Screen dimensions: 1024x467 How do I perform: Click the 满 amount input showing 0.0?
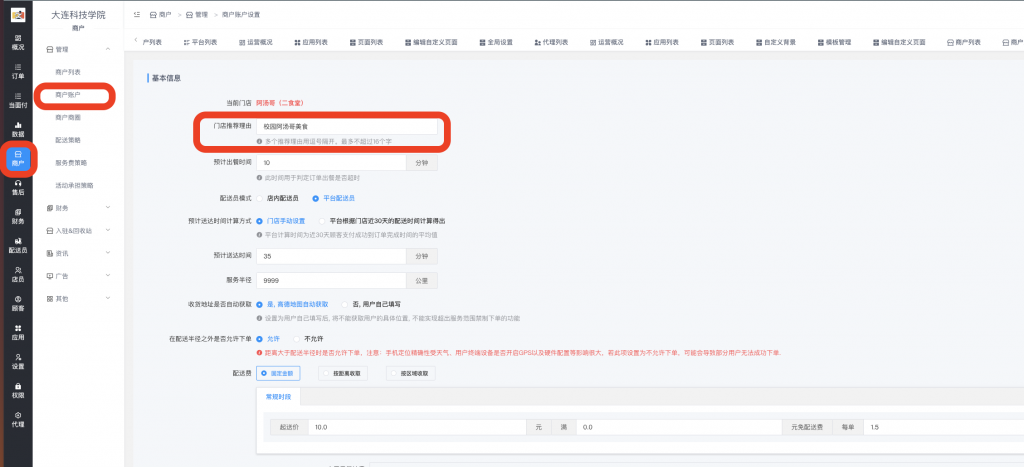(x=679, y=427)
